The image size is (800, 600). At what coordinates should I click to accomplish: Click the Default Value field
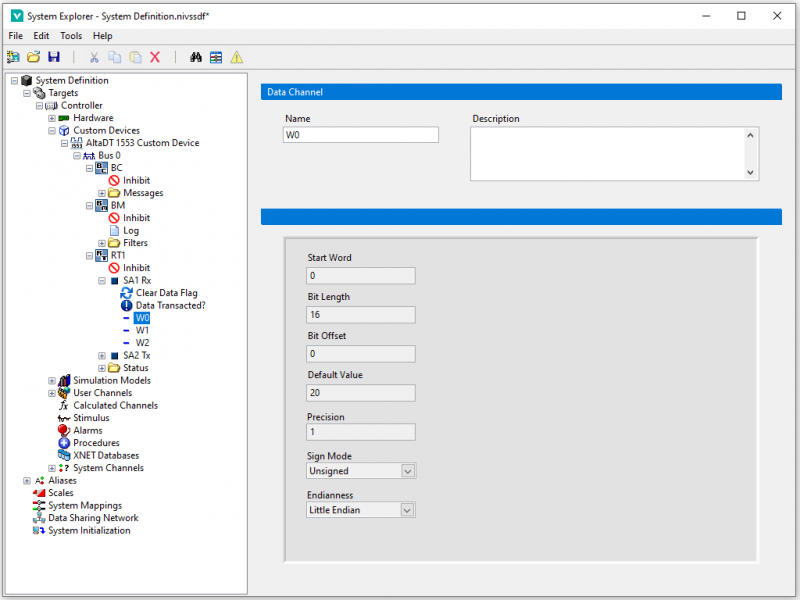[x=361, y=393]
